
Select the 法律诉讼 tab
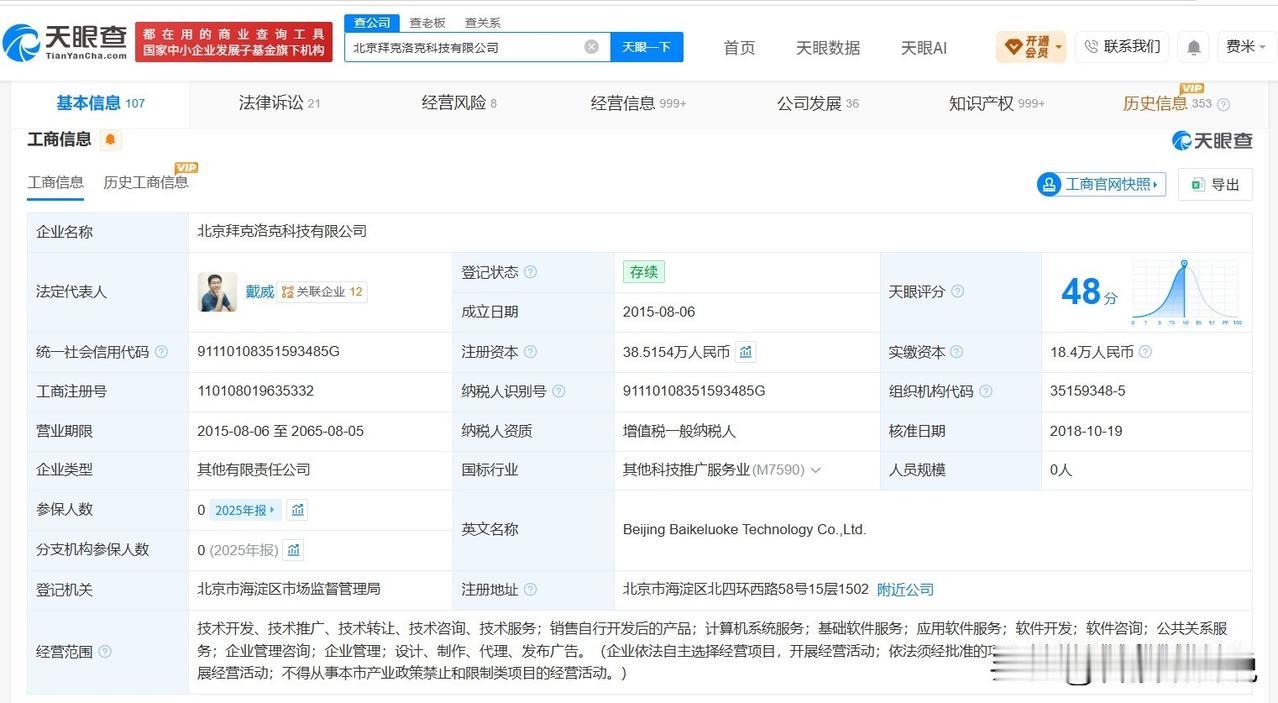coord(279,103)
